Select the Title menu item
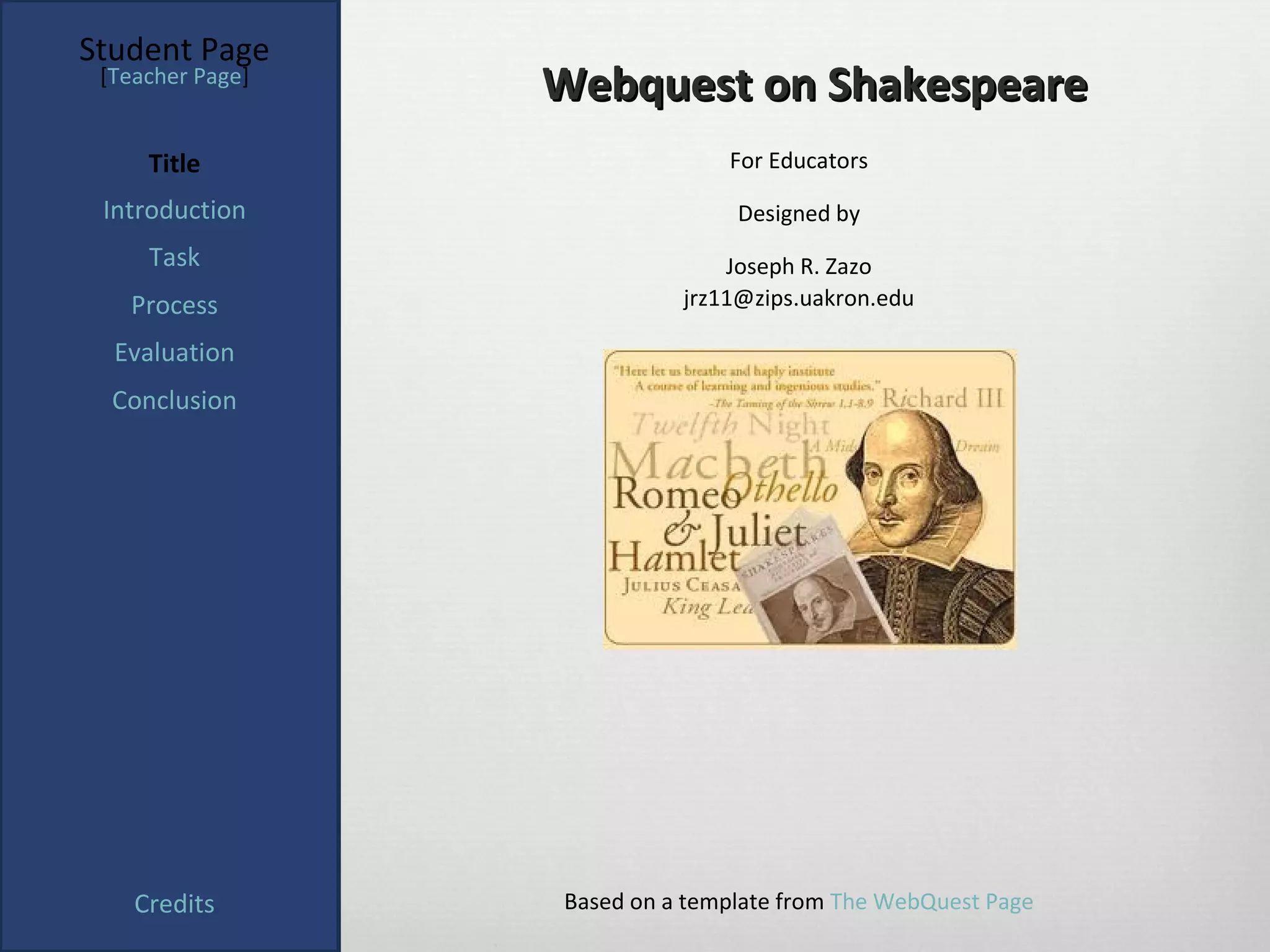The image size is (1270, 952). [174, 164]
